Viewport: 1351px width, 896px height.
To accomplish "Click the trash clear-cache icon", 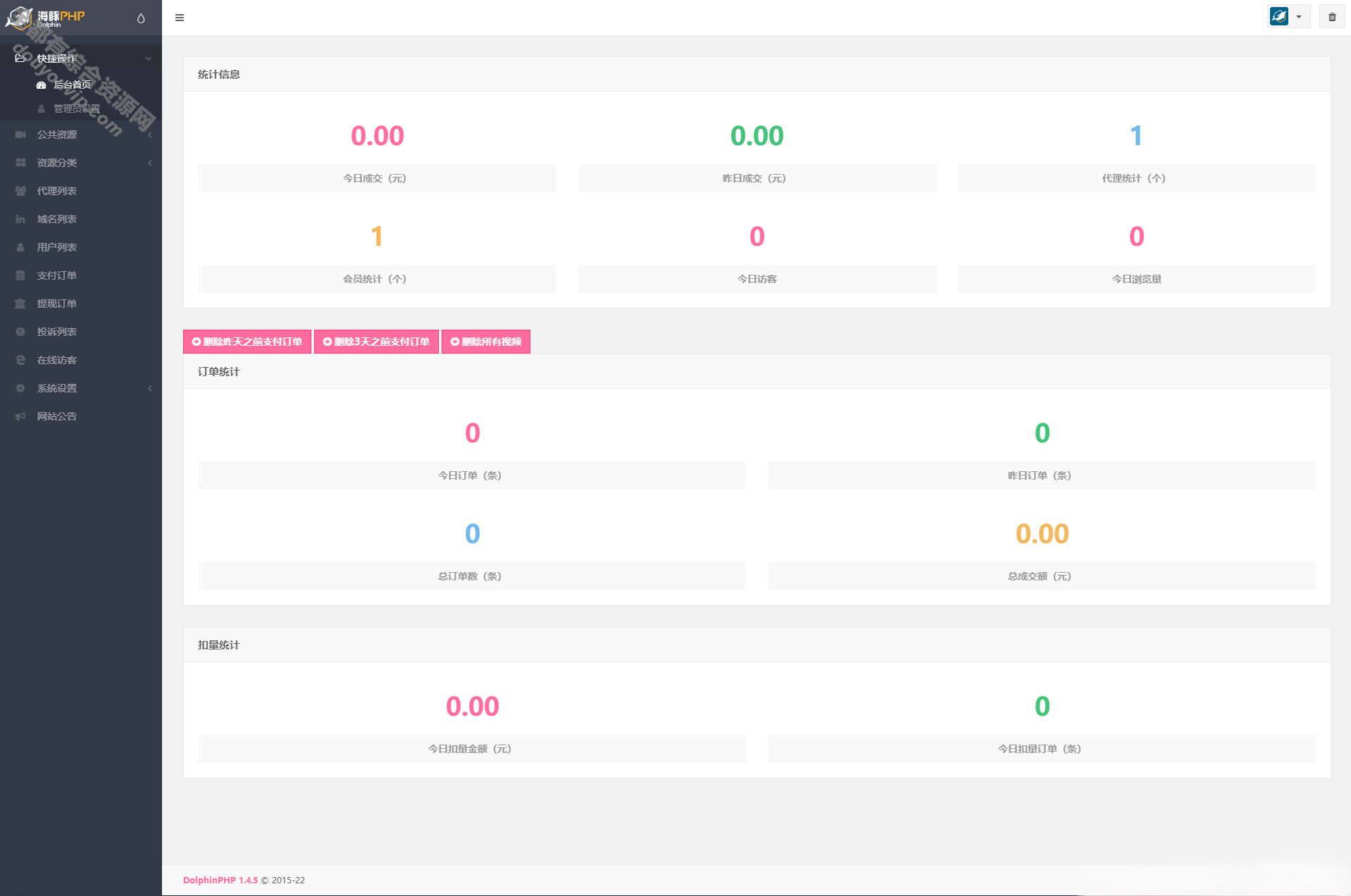I will tap(1332, 17).
